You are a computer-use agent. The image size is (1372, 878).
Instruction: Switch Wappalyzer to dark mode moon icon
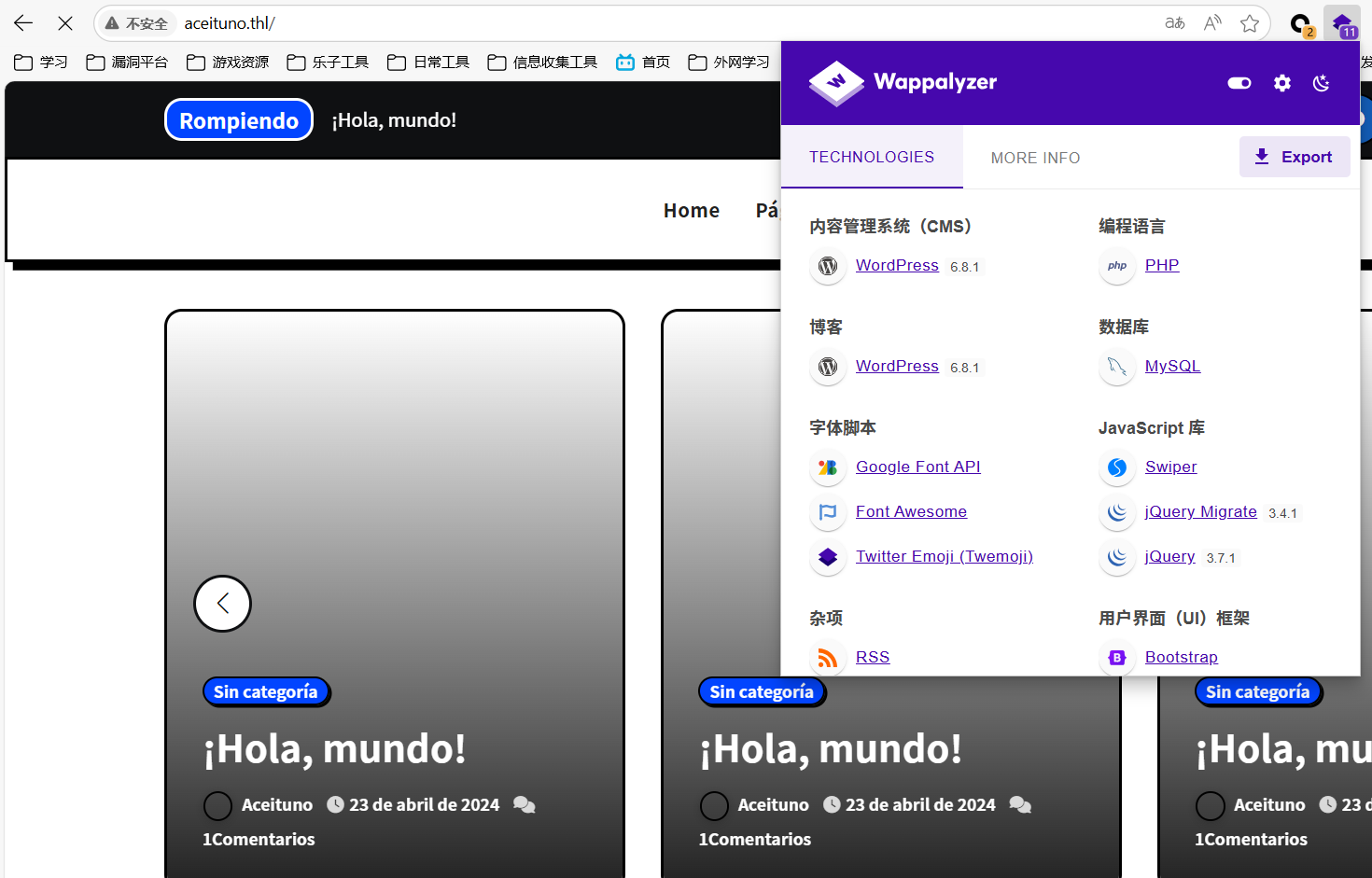[1322, 83]
